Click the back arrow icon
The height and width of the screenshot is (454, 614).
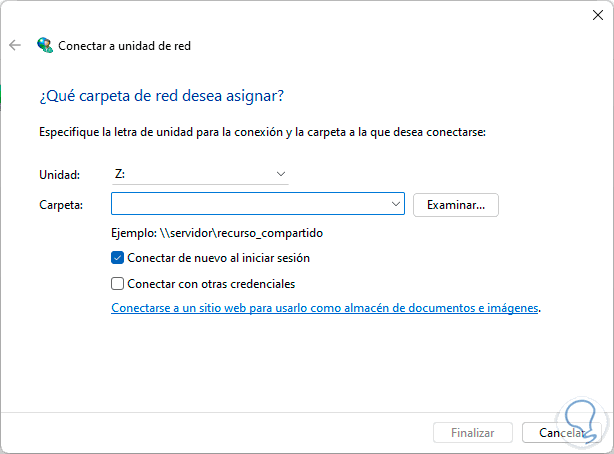click(x=15, y=45)
